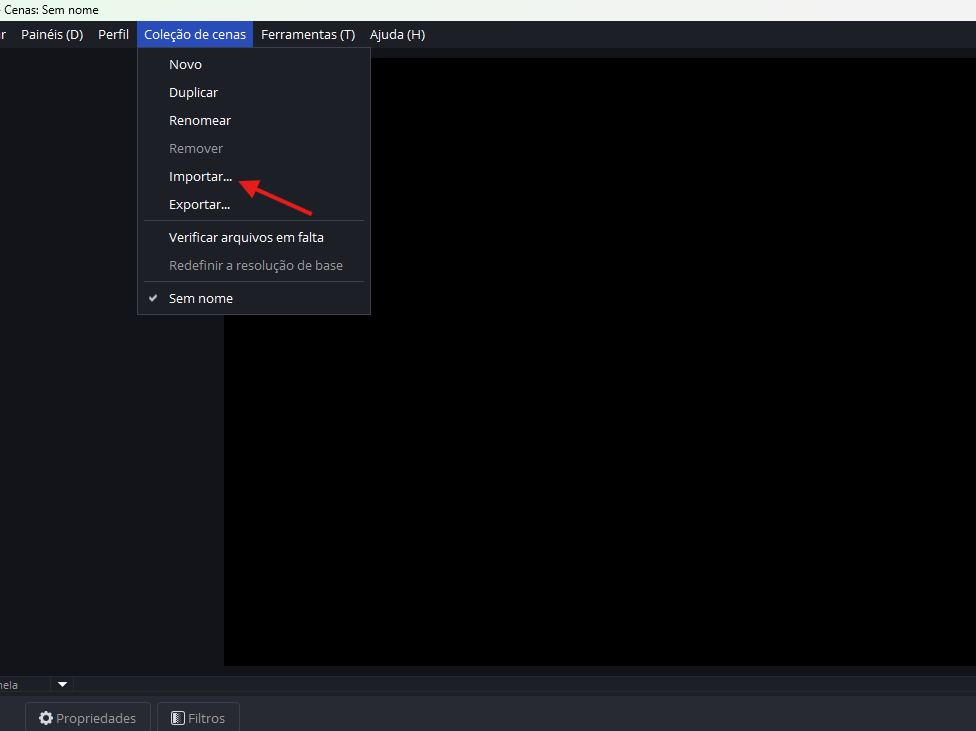Click the greyed-out Remover entry
Viewport: 976px width, 731px height.
point(196,148)
